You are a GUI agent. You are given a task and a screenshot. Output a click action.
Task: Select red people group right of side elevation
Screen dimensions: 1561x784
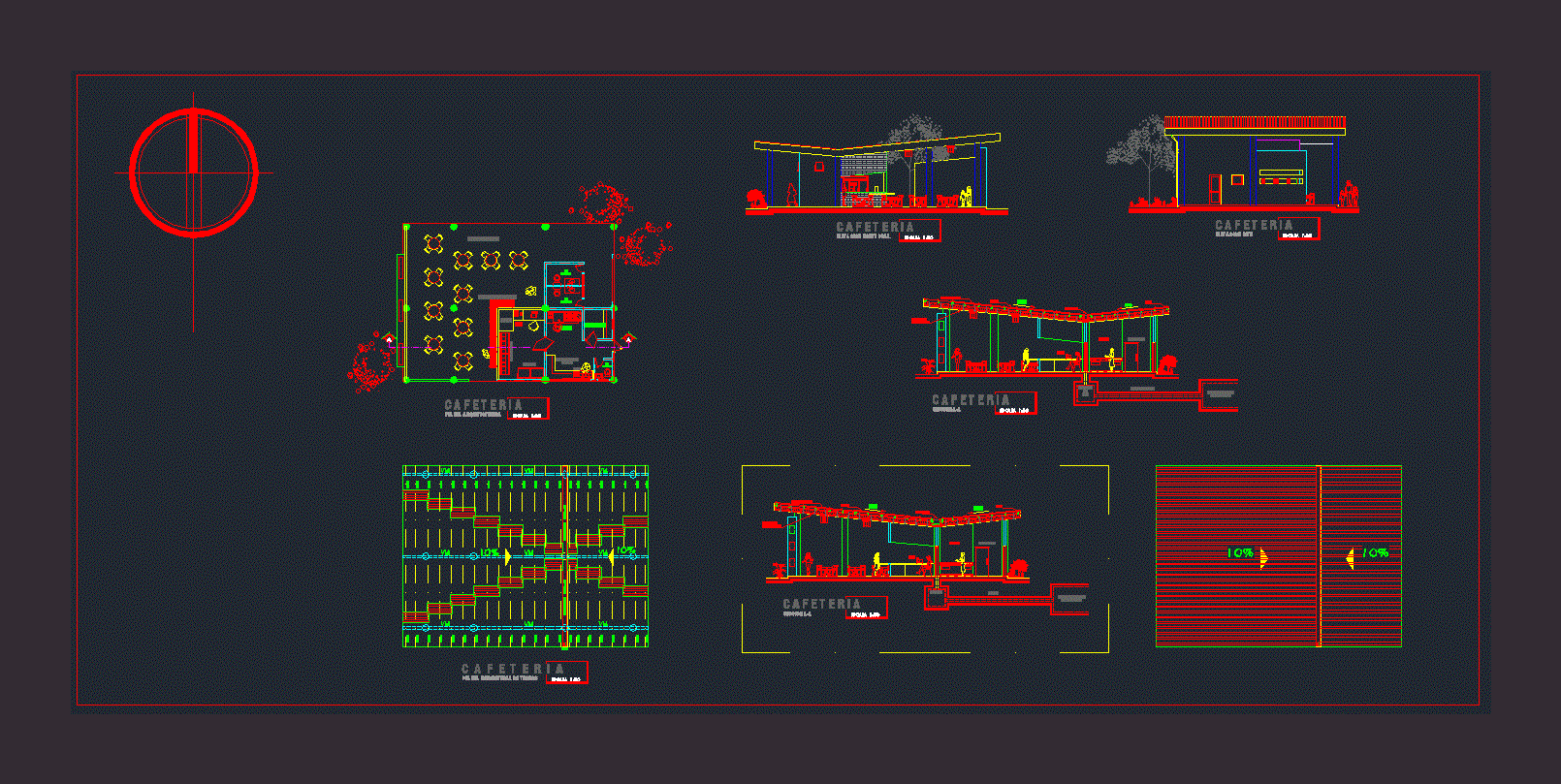click(x=1349, y=193)
